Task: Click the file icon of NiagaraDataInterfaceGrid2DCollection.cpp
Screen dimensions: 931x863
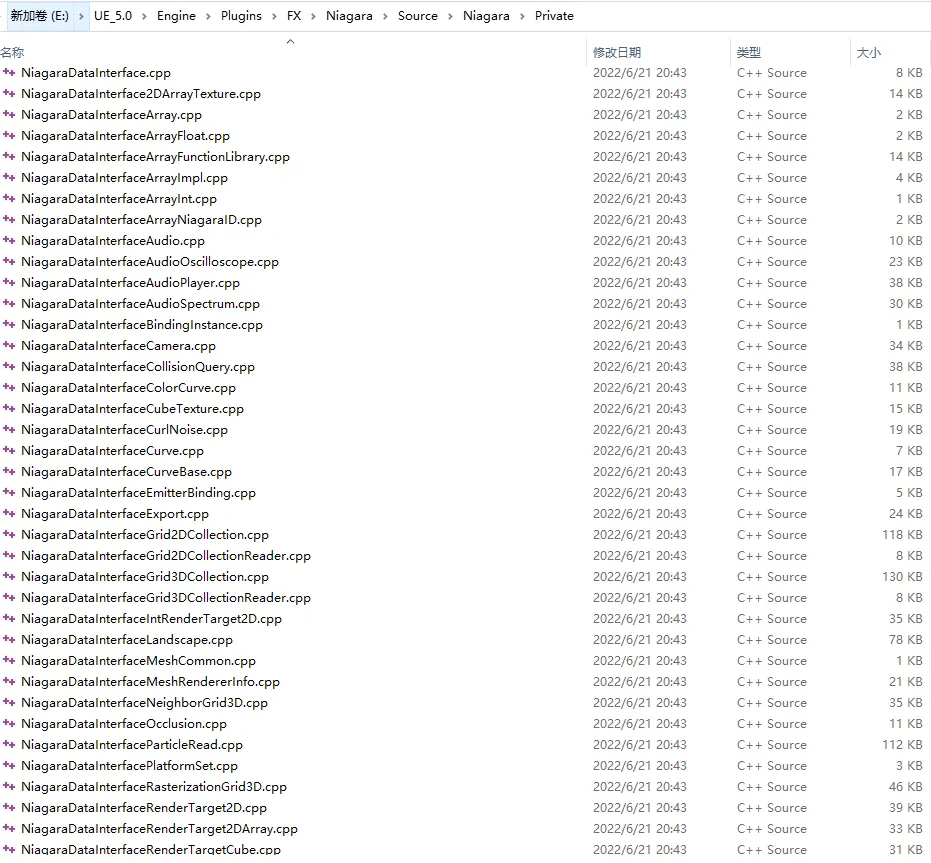Action: (9, 534)
